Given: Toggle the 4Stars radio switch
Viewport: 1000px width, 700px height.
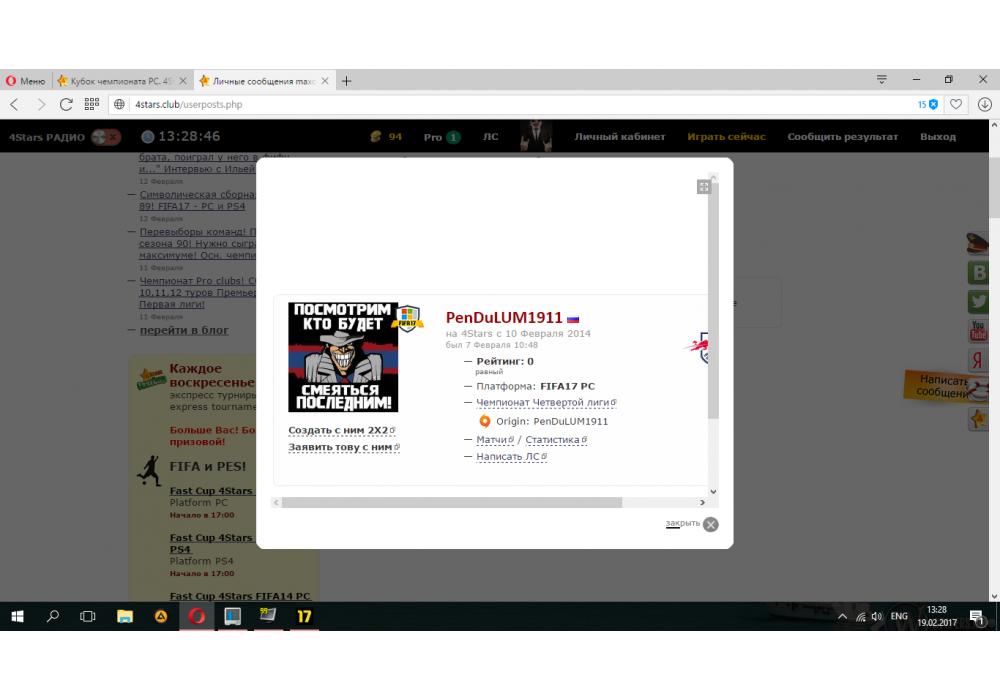Looking at the screenshot, I should coord(105,137).
